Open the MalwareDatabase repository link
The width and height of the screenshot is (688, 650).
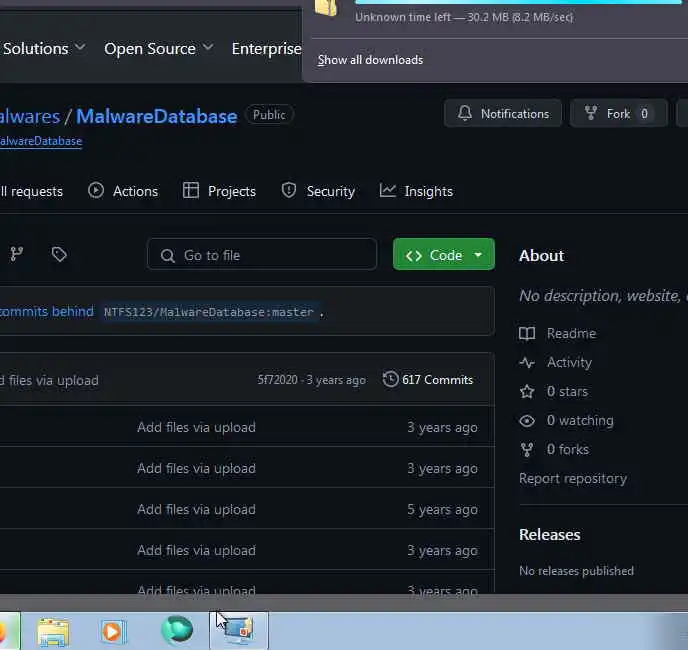pos(157,116)
